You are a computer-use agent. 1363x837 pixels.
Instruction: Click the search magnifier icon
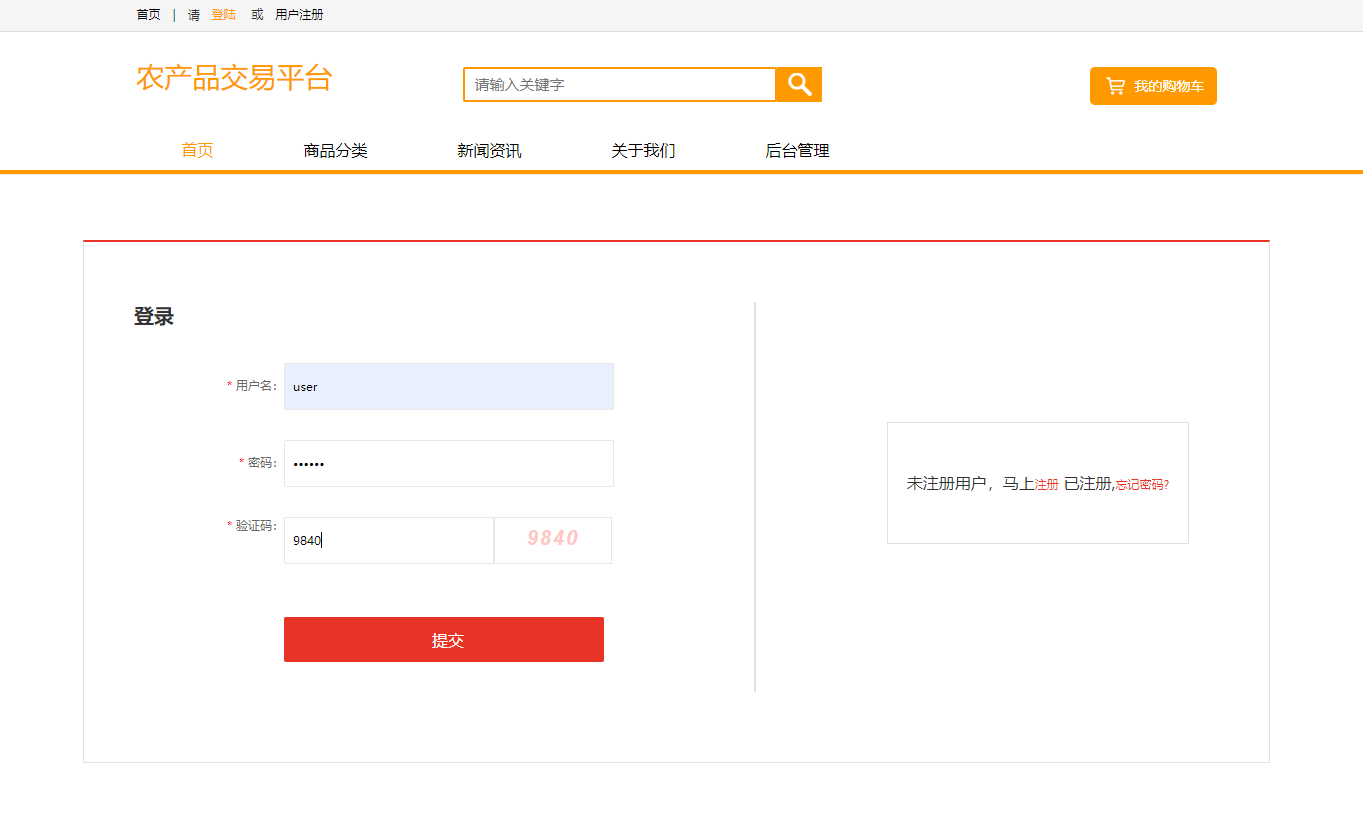797,84
